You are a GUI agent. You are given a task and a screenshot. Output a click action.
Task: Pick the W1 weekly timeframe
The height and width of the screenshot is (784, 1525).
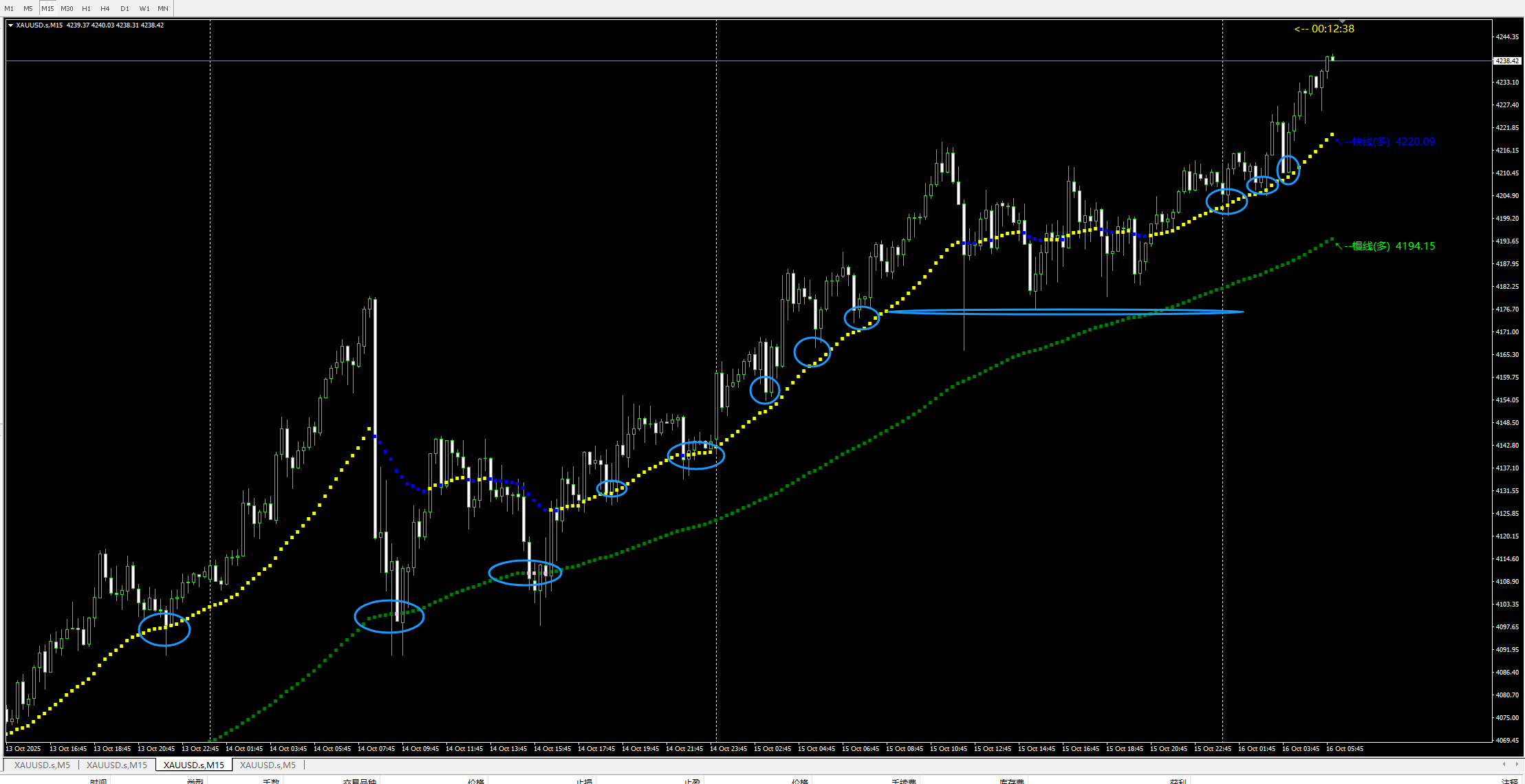pyautogui.click(x=144, y=8)
